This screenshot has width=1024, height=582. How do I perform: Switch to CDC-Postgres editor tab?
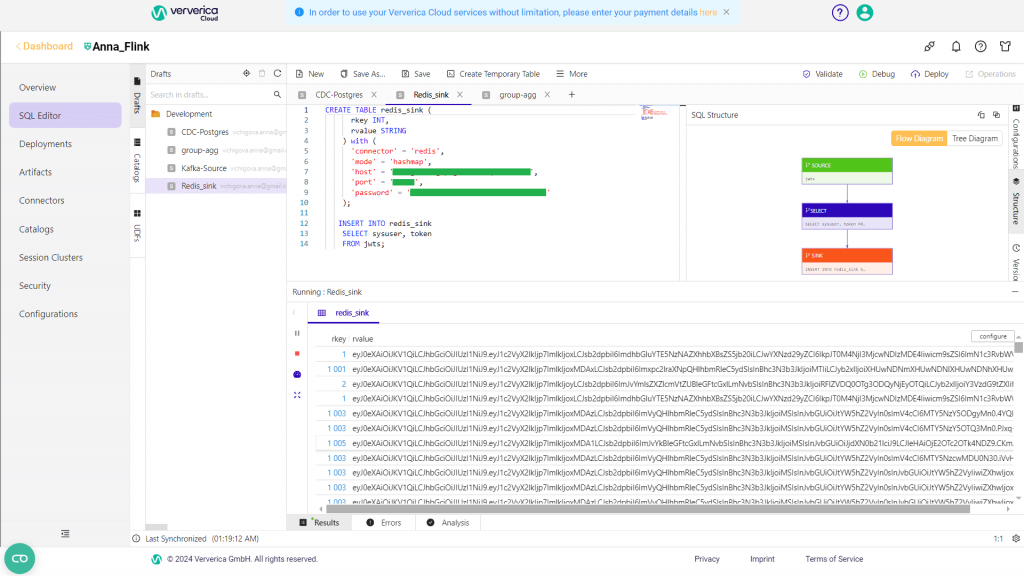[x=338, y=95]
